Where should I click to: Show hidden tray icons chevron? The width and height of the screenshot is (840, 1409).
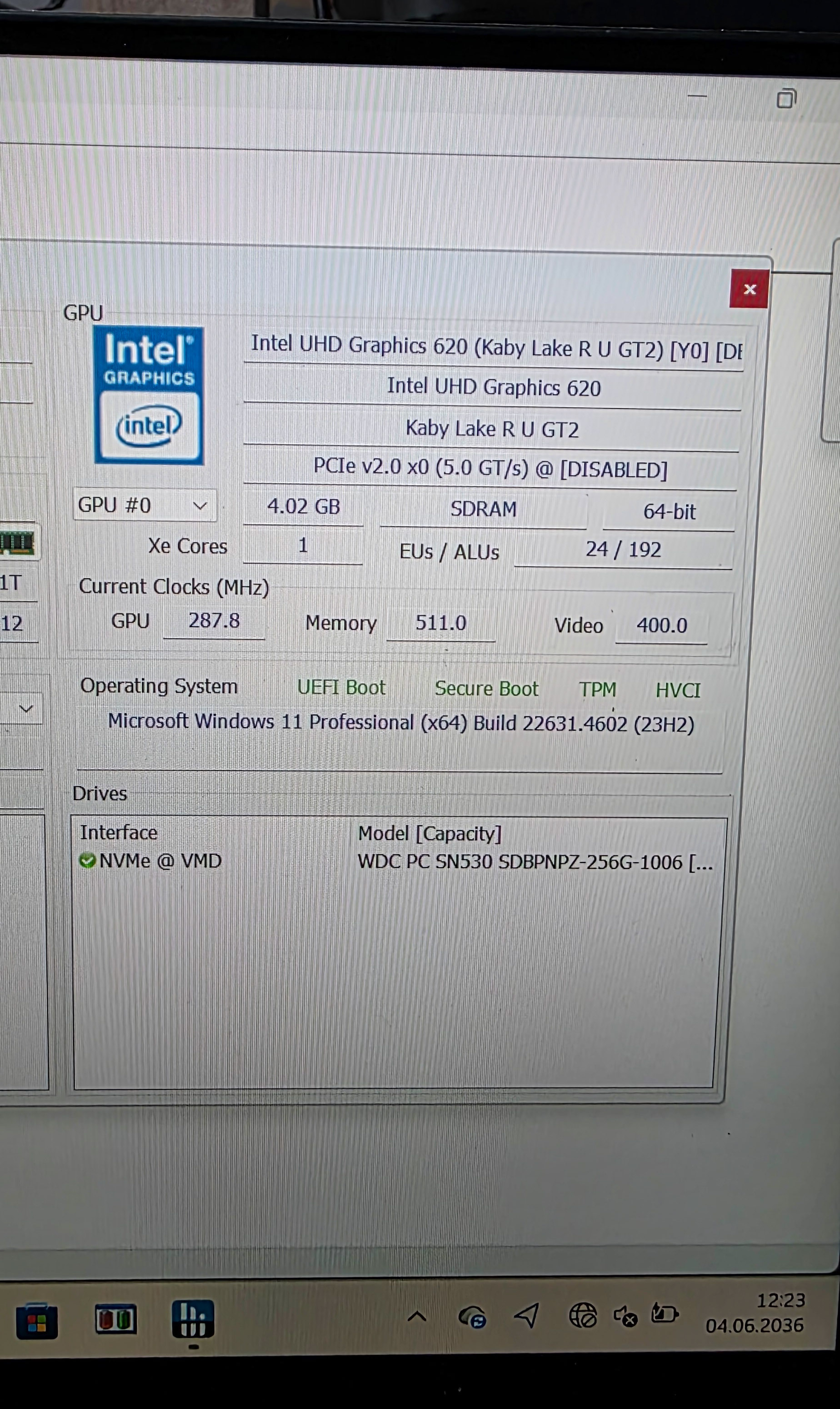click(x=417, y=1316)
